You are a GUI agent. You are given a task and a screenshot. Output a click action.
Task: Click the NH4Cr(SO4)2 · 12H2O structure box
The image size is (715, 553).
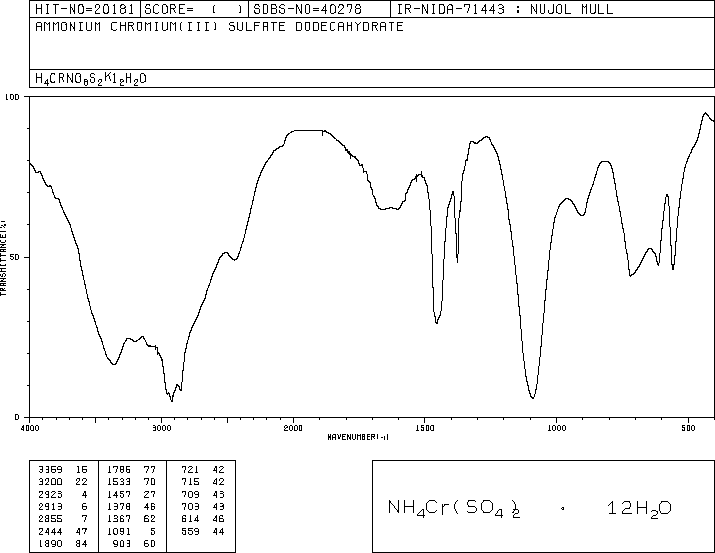point(543,507)
